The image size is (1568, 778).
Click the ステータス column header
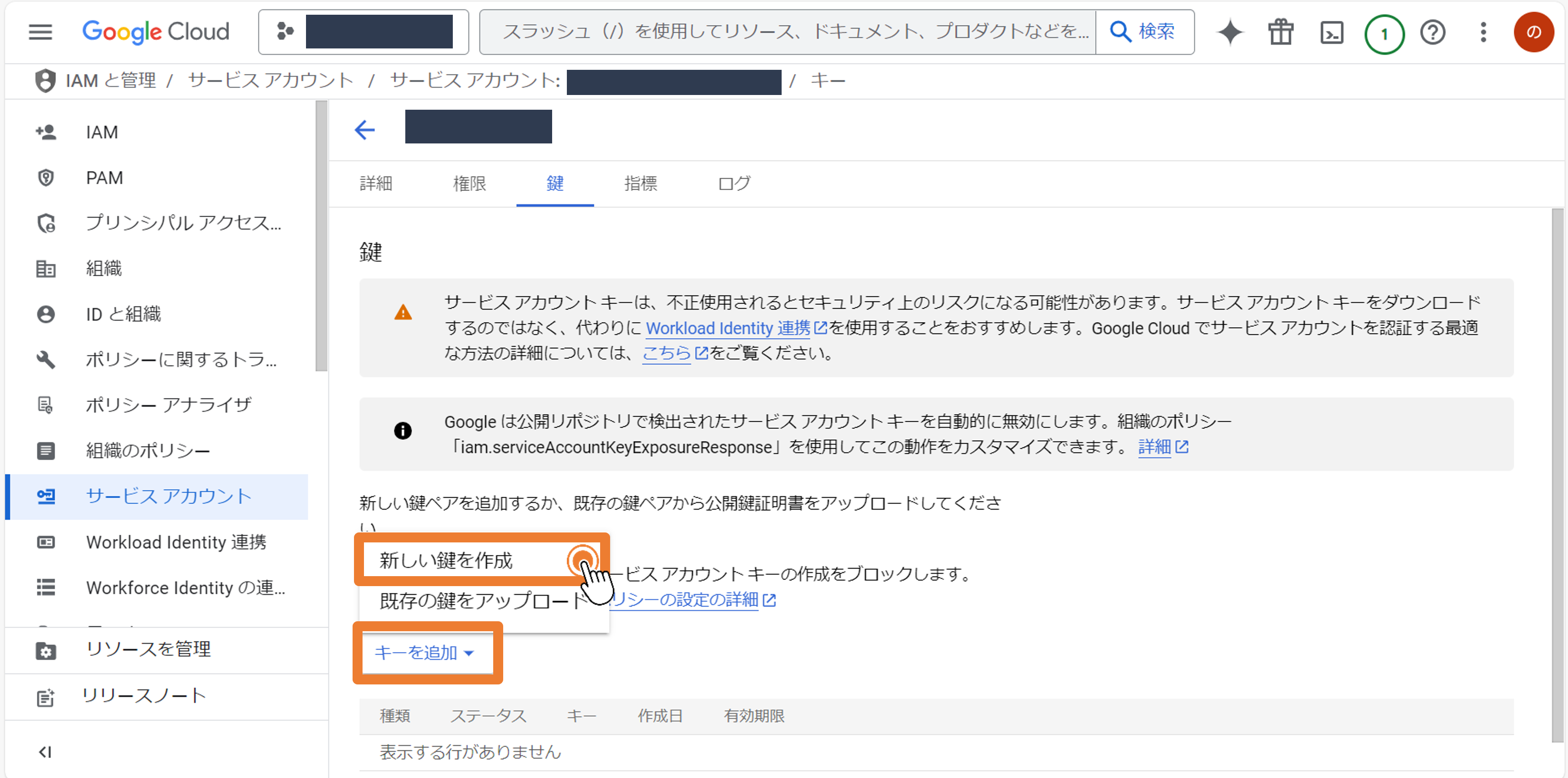coord(488,716)
